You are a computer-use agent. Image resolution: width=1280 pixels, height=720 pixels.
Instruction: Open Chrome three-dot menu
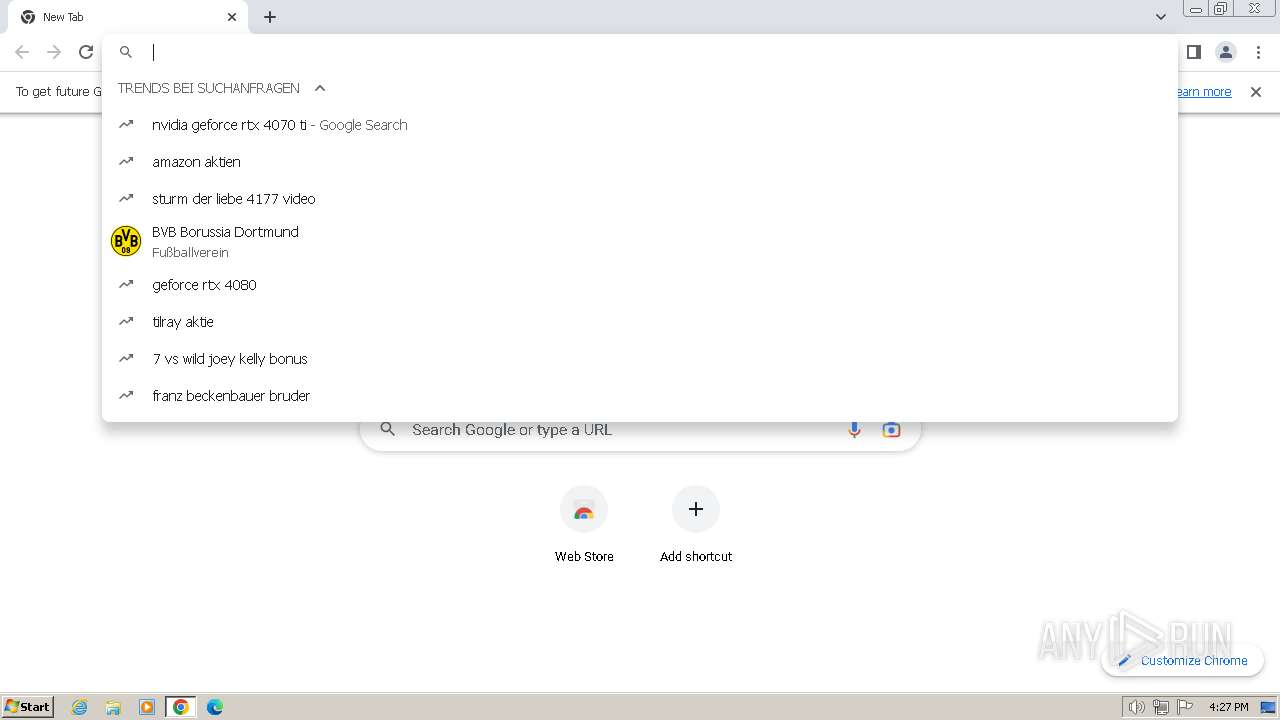[1259, 52]
